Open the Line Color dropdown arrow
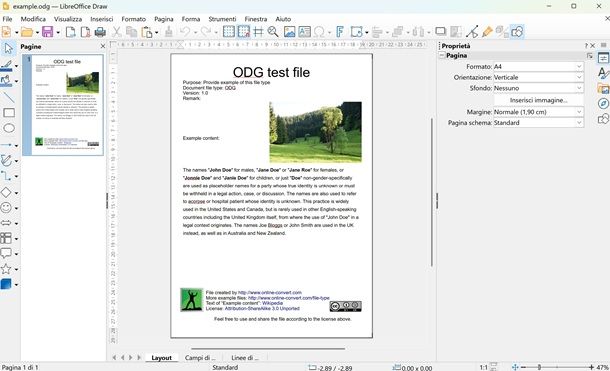Screen dimensions: 610x371 click(x=16, y=66)
